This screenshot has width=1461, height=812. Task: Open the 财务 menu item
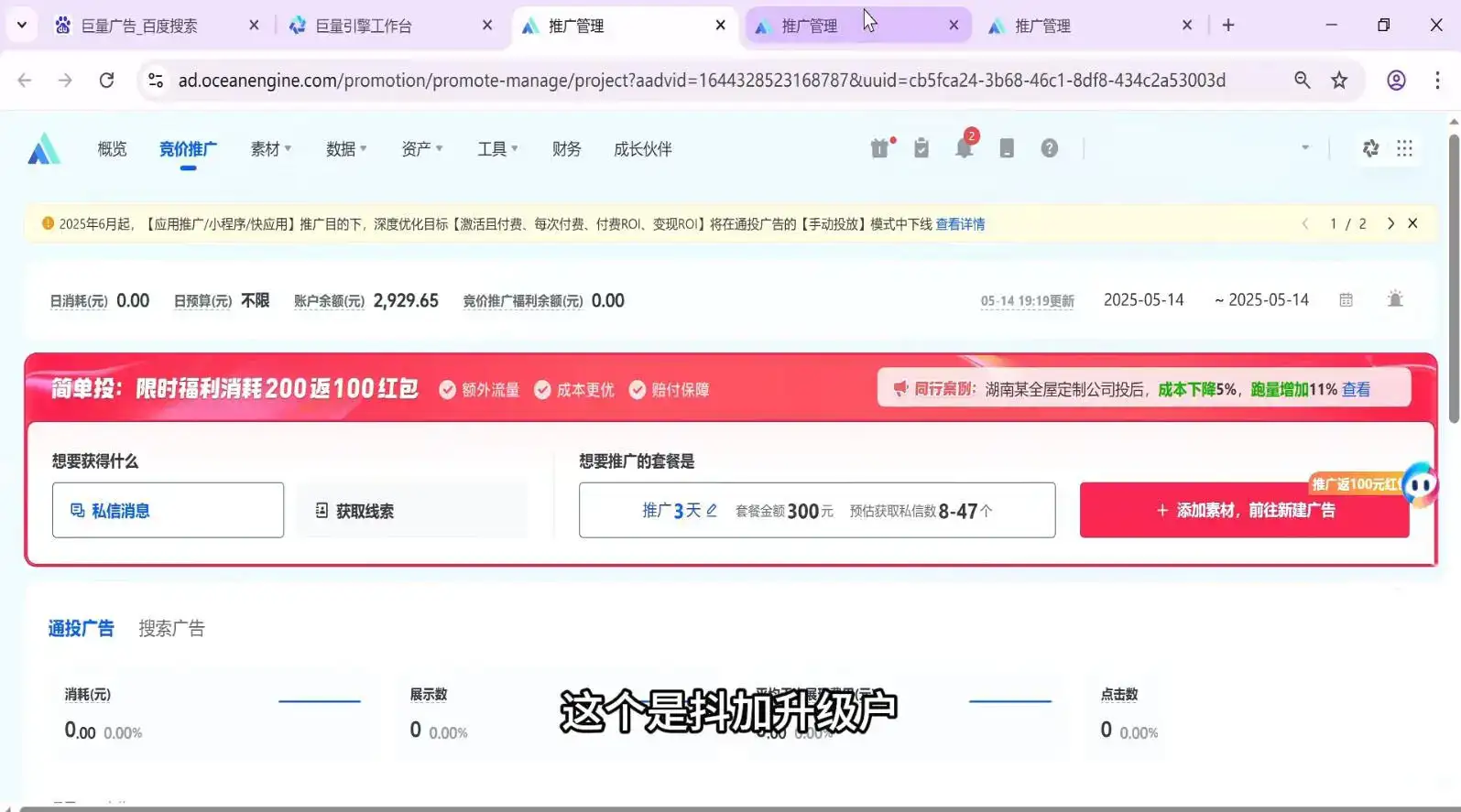[566, 149]
